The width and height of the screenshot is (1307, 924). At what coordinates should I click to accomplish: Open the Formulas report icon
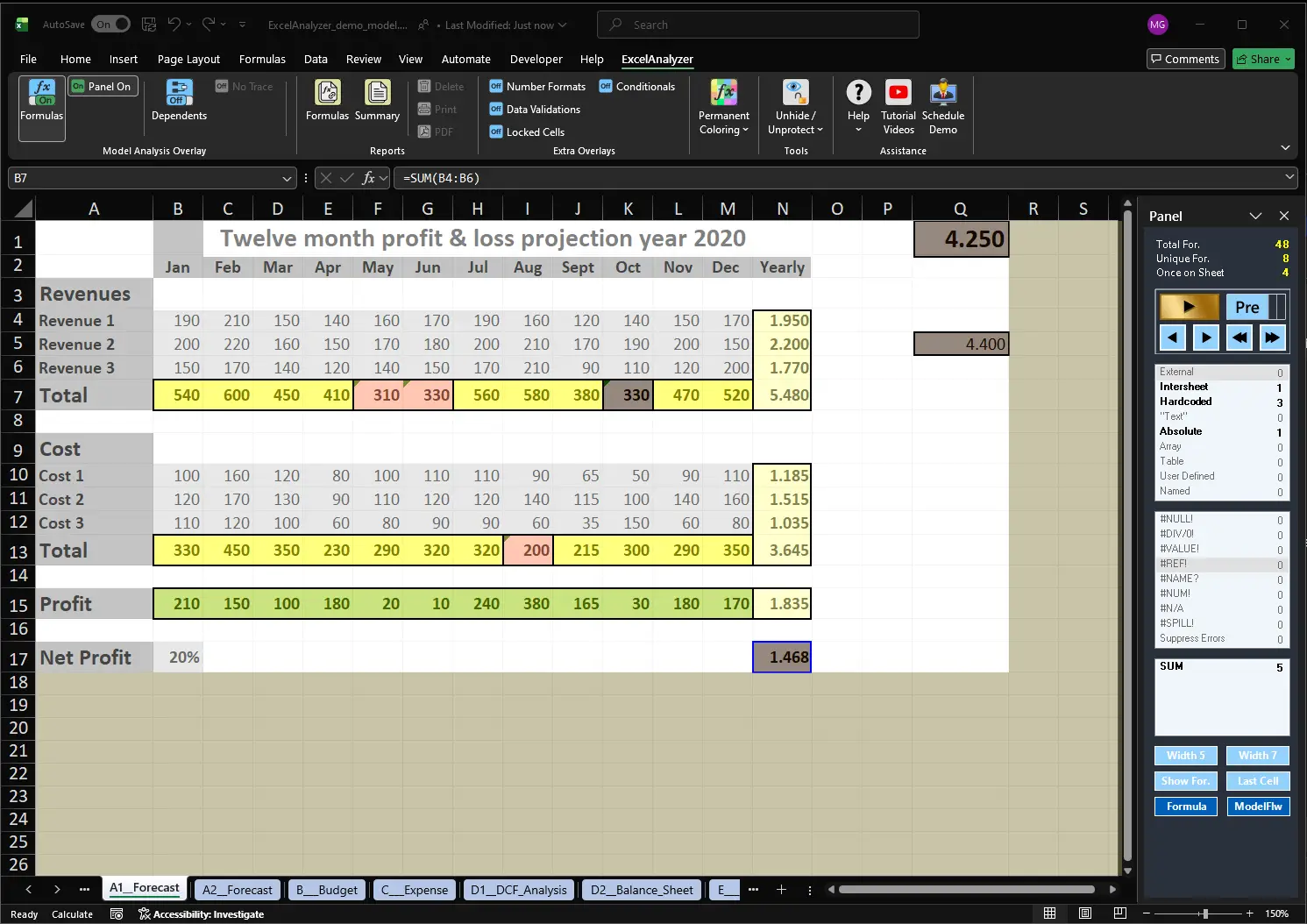(x=327, y=92)
